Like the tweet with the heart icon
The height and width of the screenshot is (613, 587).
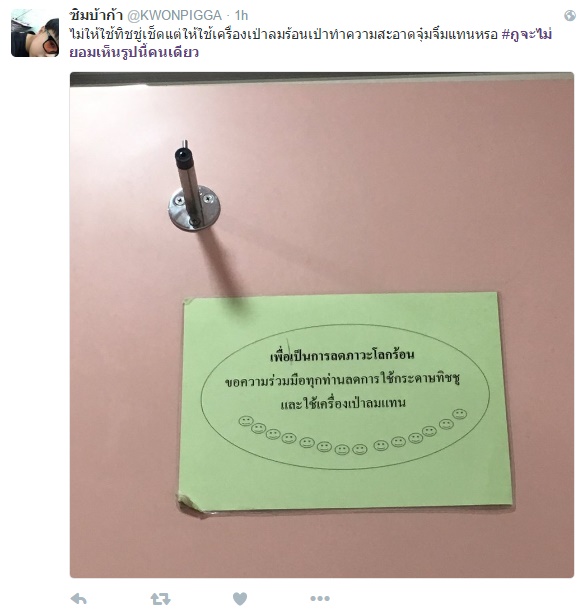pyautogui.click(x=240, y=599)
